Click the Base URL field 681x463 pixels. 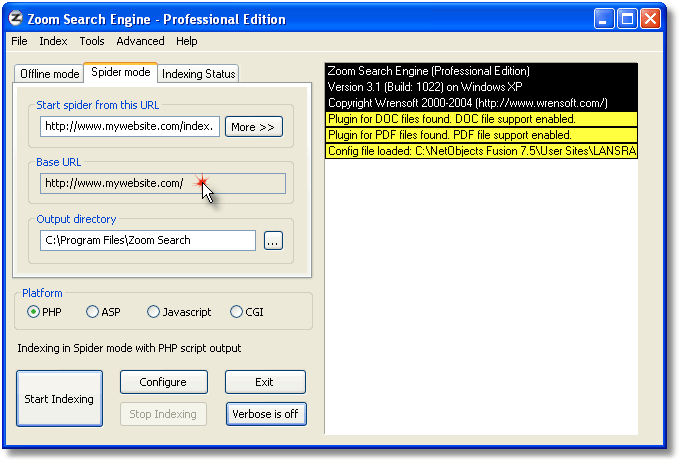tap(163, 183)
